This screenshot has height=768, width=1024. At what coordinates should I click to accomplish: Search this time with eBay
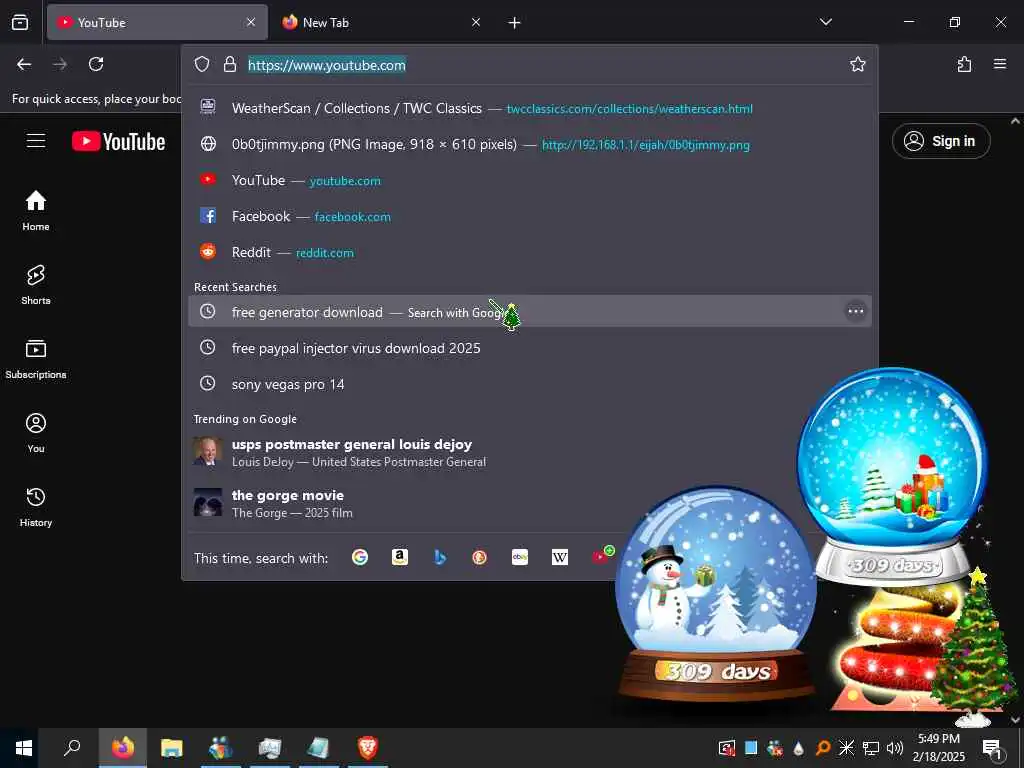pos(520,557)
